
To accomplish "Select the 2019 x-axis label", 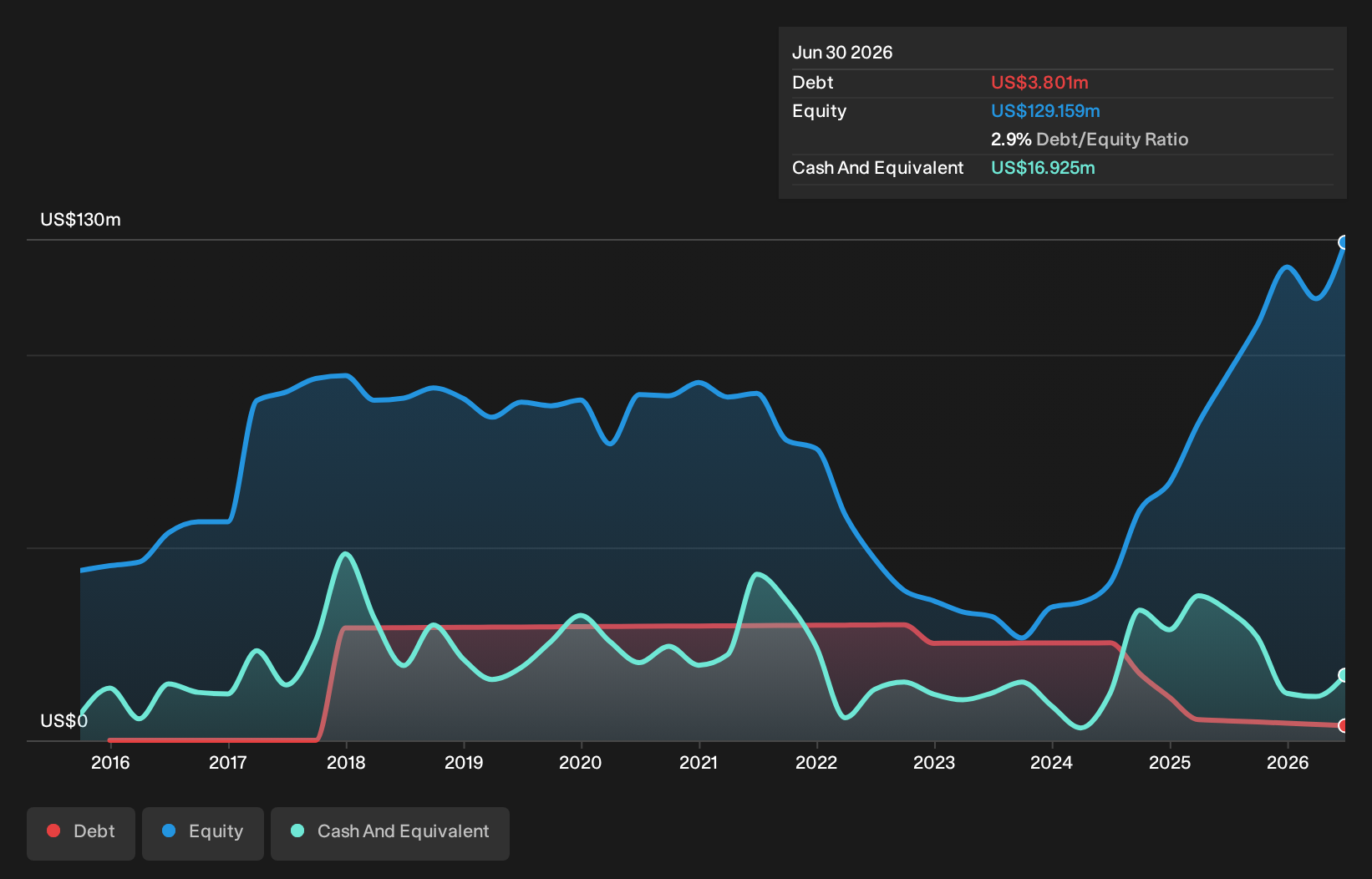I will [x=464, y=762].
